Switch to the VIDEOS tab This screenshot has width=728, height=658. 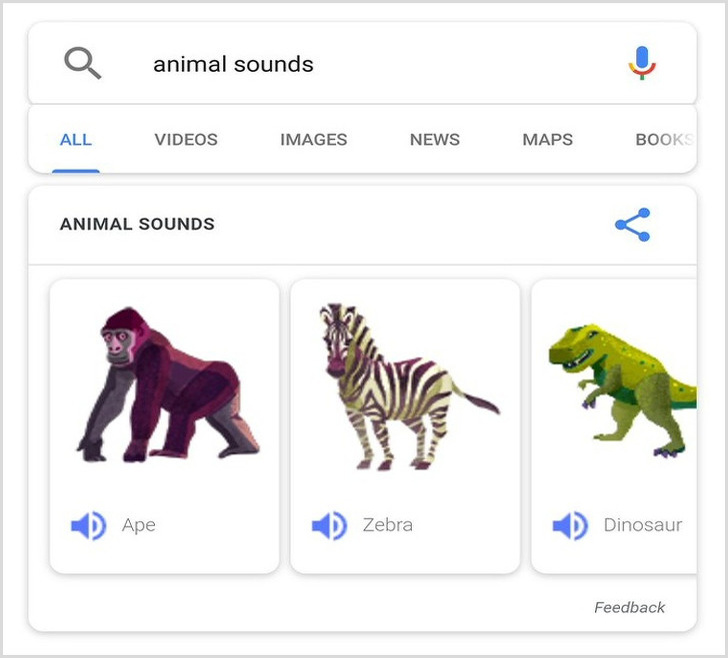pyautogui.click(x=186, y=140)
